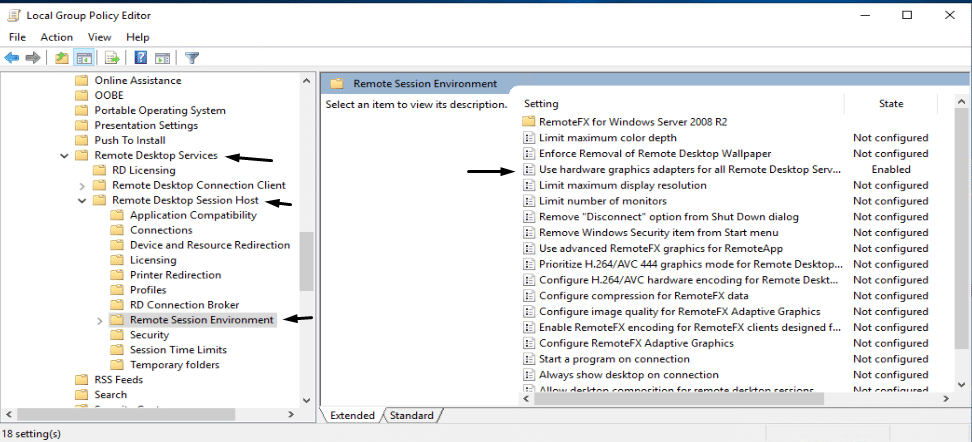
Task: Collapse the Remote Desktop Services tree node
Action: point(65,156)
